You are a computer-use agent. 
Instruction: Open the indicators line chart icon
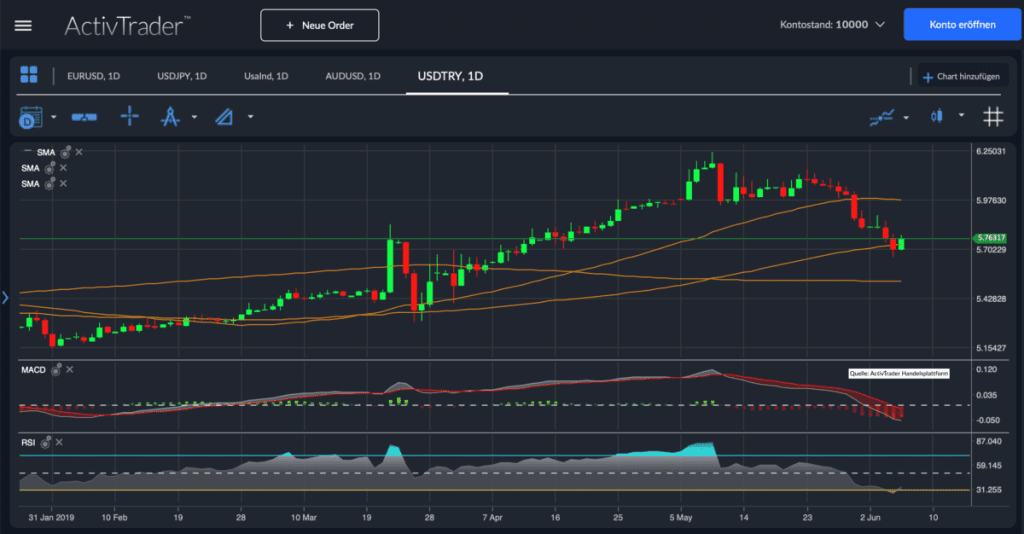point(882,118)
